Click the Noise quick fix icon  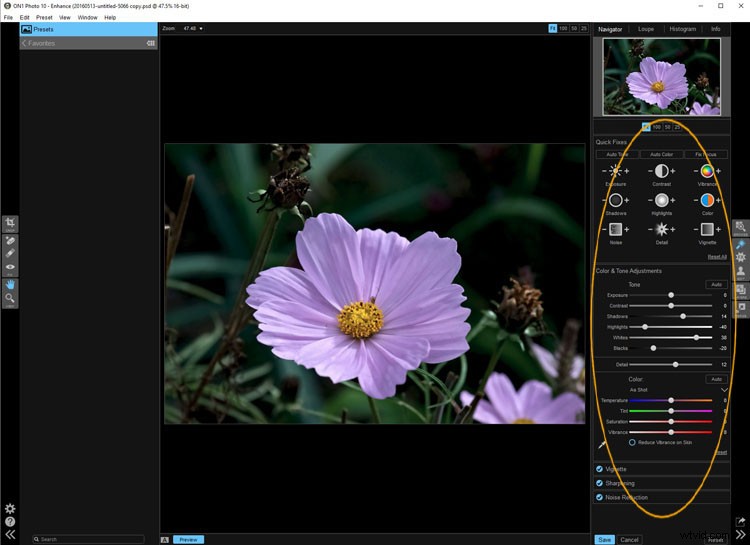pyautogui.click(x=616, y=230)
